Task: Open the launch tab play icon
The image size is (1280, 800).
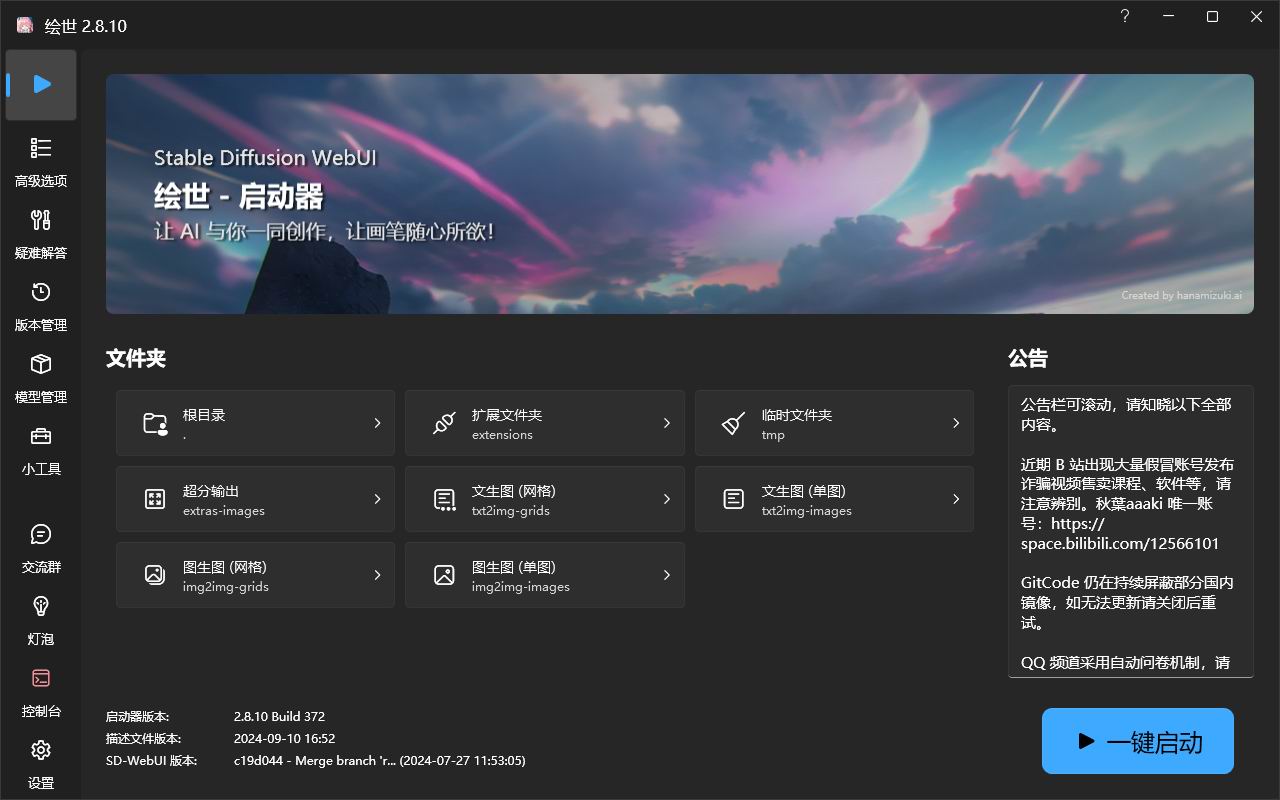Action: tap(42, 84)
